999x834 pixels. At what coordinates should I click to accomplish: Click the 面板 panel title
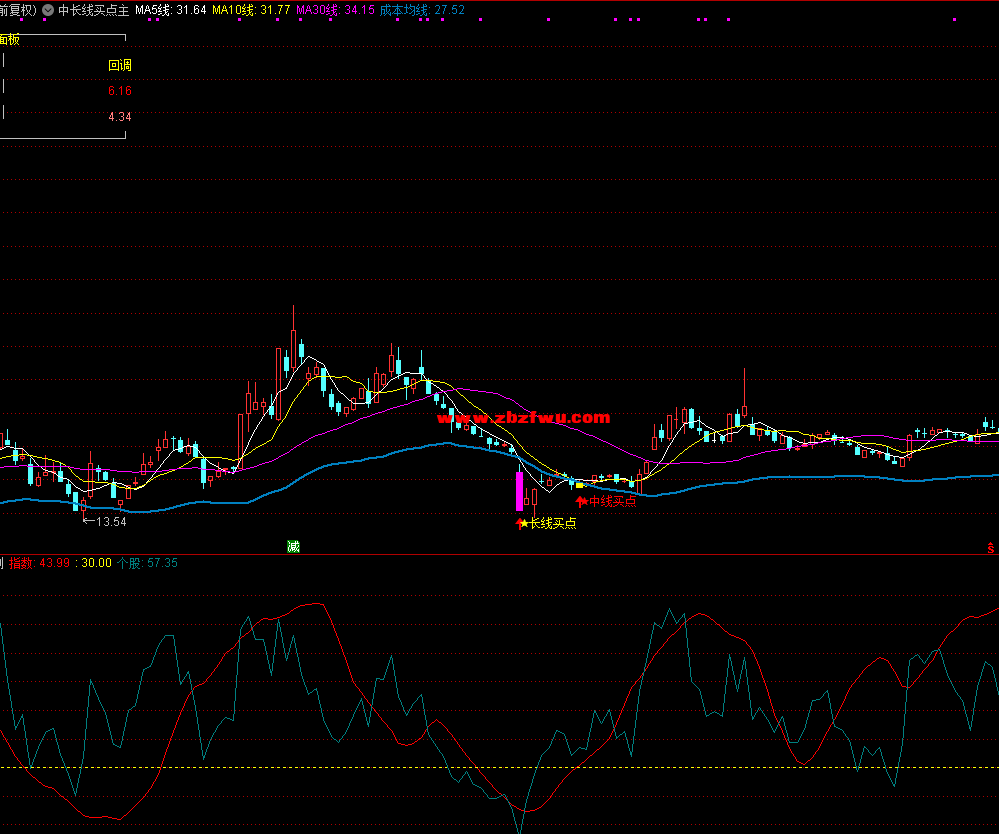pyautogui.click(x=9, y=40)
